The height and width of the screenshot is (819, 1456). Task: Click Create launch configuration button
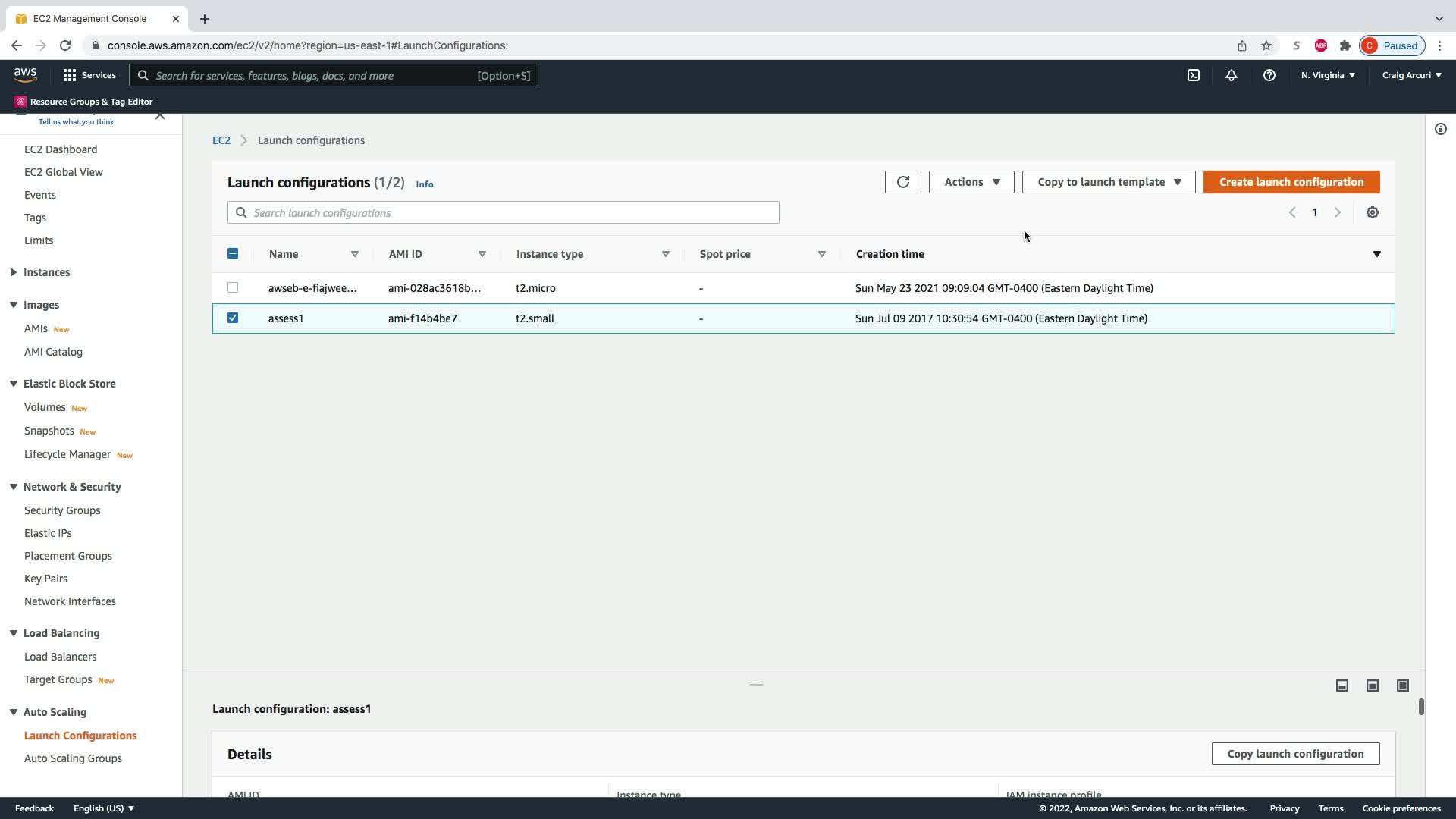click(x=1291, y=182)
